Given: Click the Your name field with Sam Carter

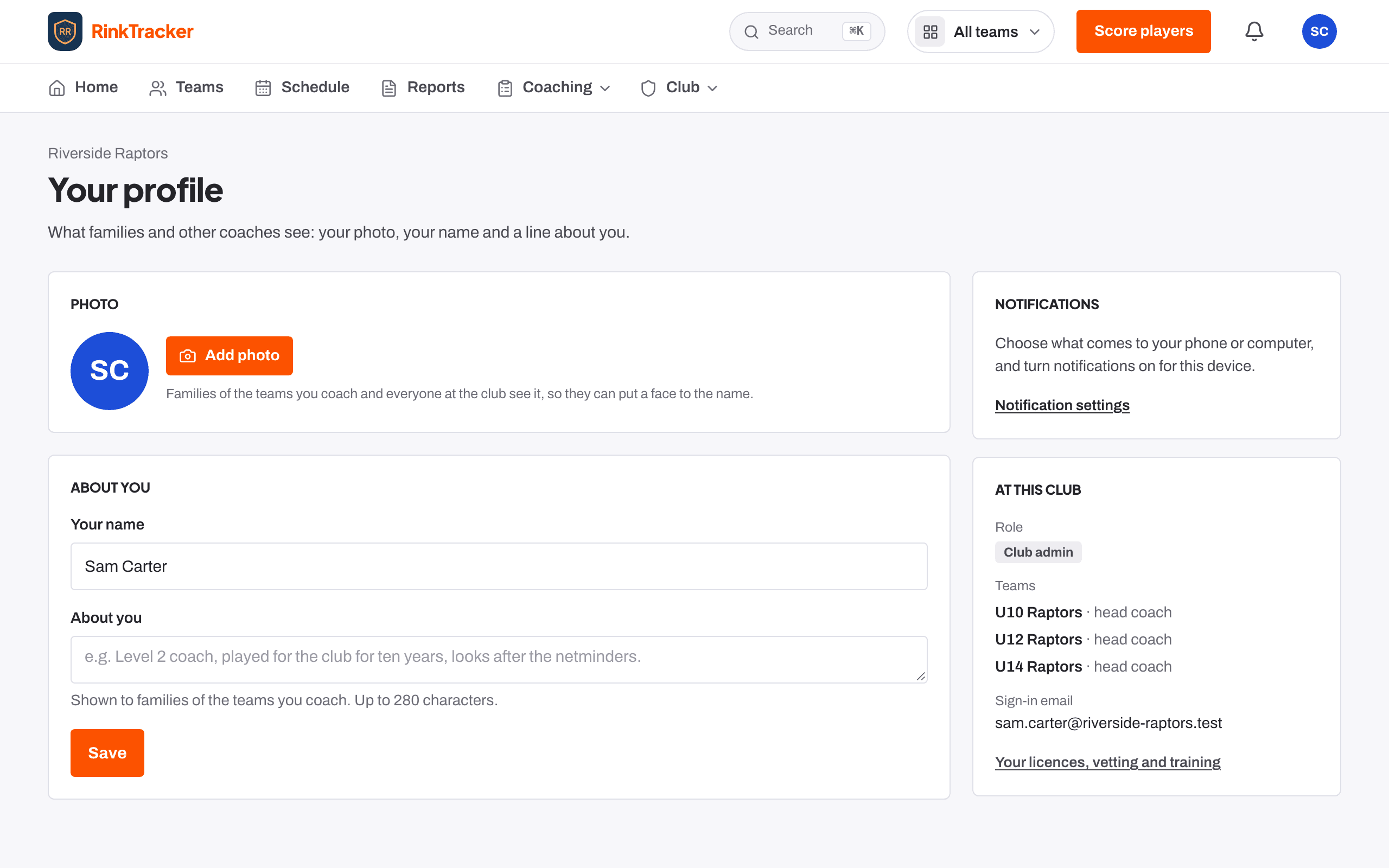Looking at the screenshot, I should 499,566.
